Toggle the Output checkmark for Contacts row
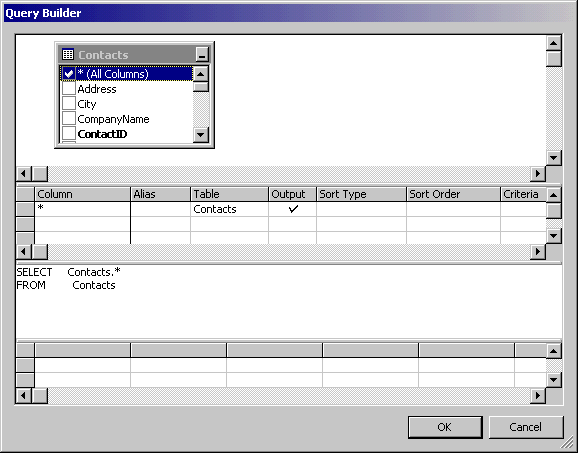Image resolution: width=578 pixels, height=453 pixels. tap(293, 209)
